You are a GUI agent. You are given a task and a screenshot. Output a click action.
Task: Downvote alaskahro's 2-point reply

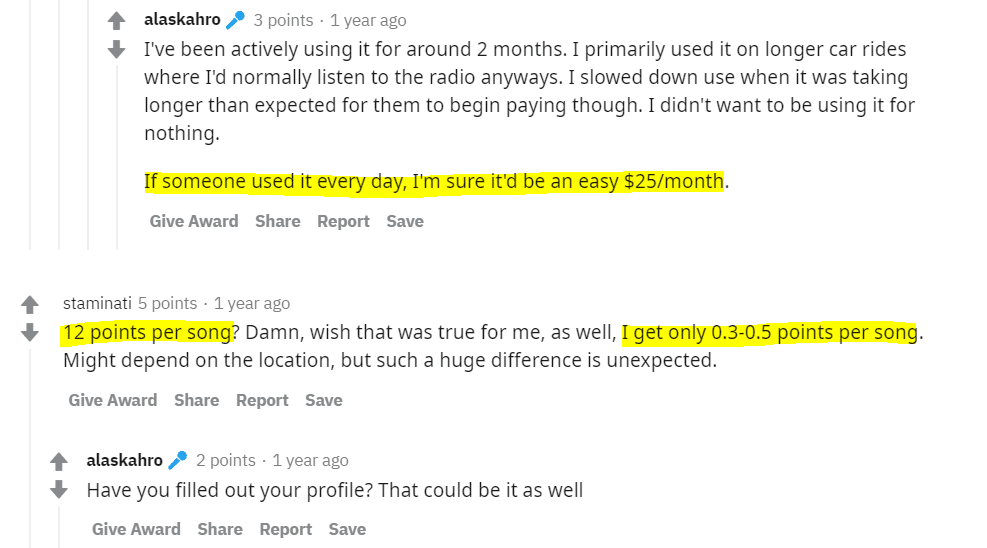coord(59,489)
